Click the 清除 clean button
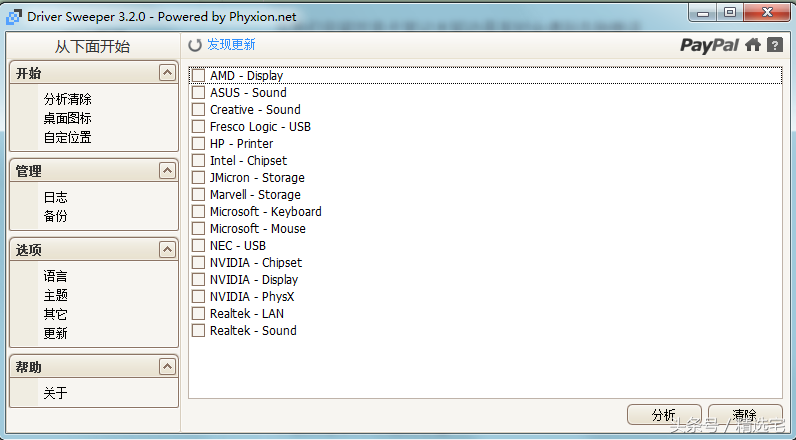This screenshot has width=796, height=440. (745, 415)
